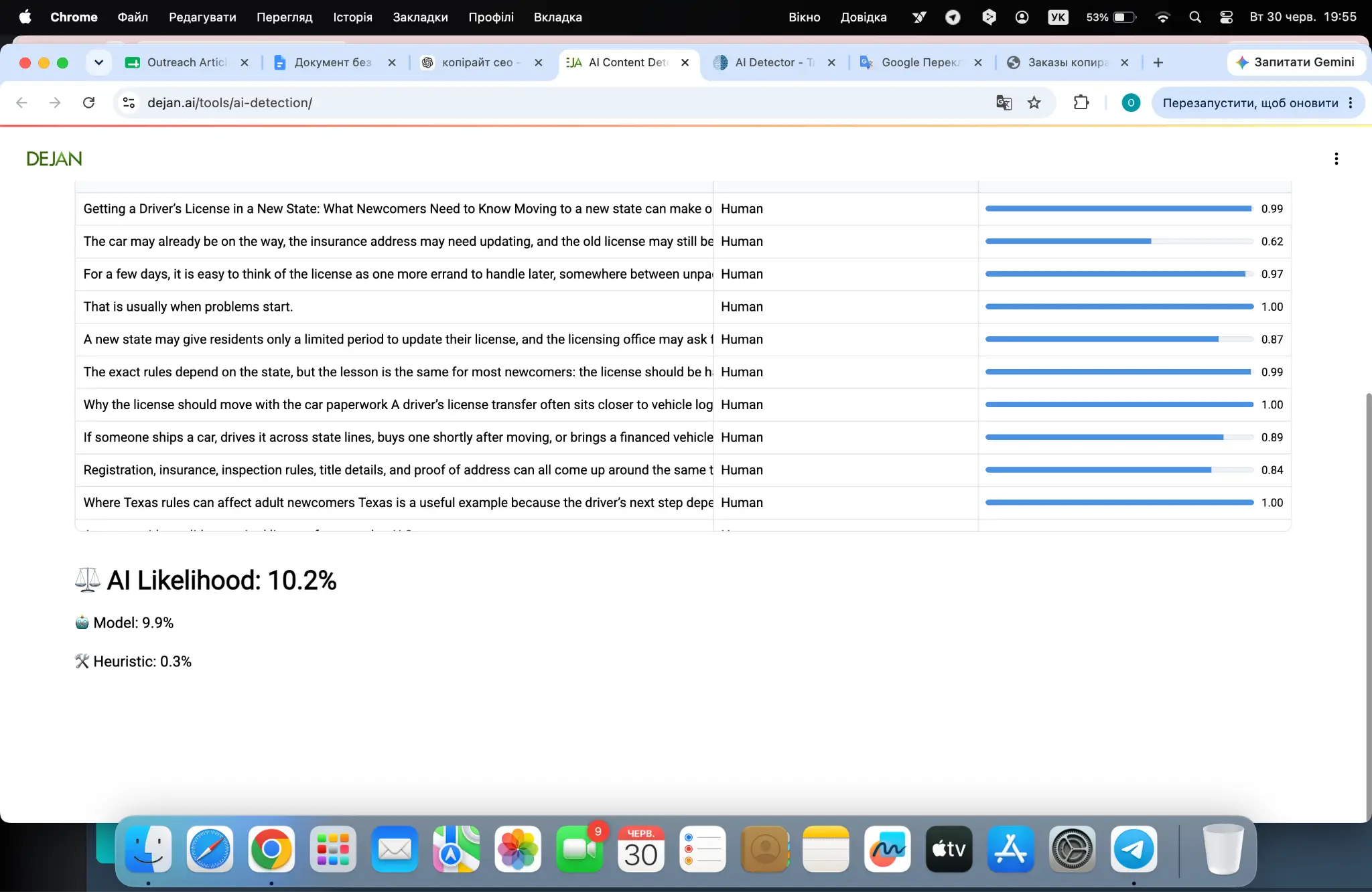
Task: Open the Chrome update three-dot menu
Action: 1351,102
